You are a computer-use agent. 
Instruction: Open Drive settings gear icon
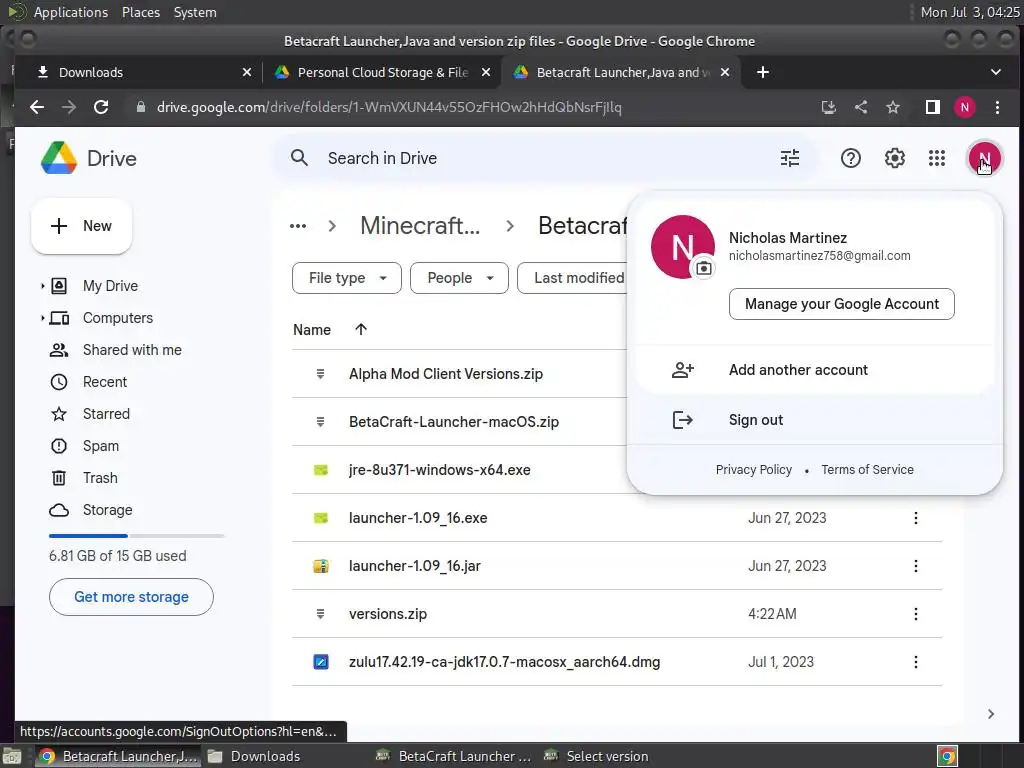[x=894, y=158]
